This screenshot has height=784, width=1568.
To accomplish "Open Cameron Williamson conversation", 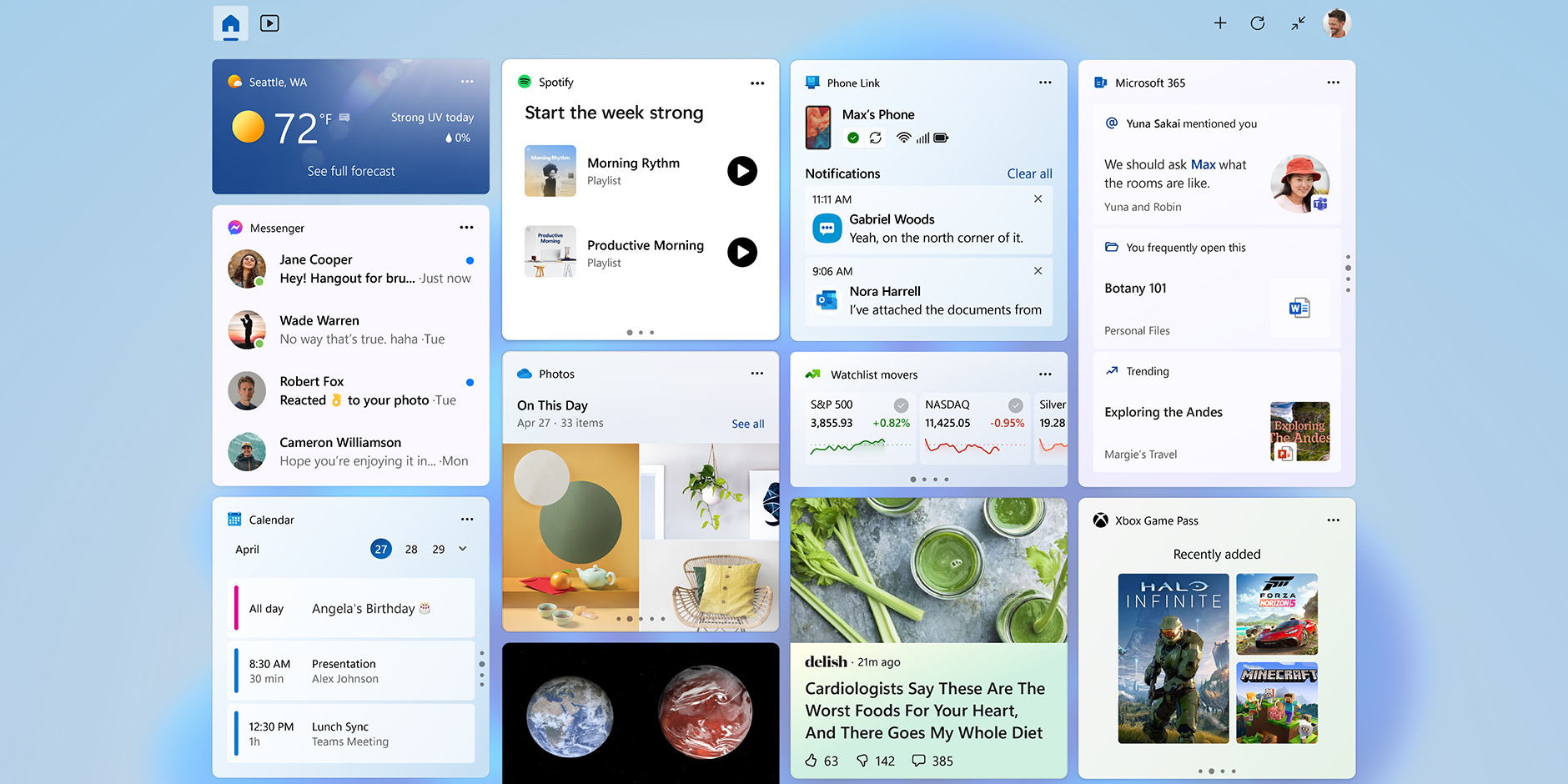I will click(351, 451).
